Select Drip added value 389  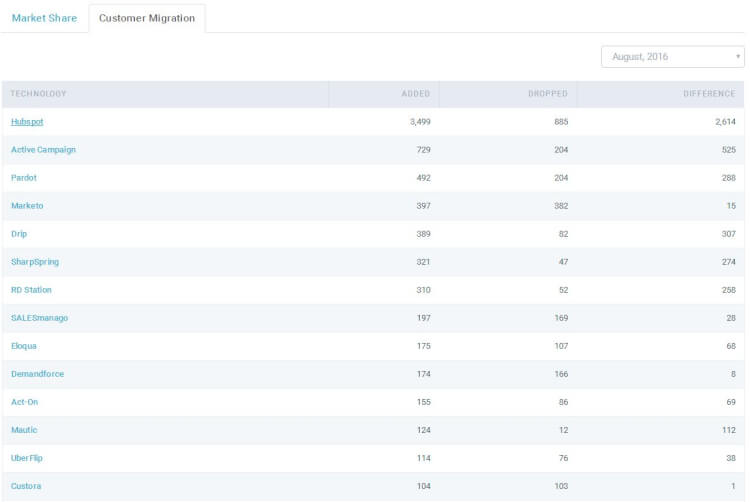click(423, 234)
